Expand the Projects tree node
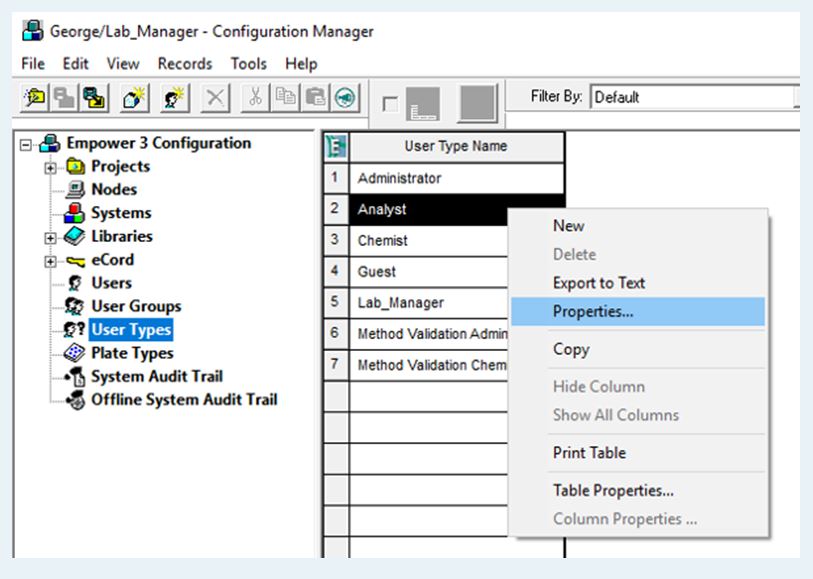This screenshot has height=579, width=813. [50, 168]
